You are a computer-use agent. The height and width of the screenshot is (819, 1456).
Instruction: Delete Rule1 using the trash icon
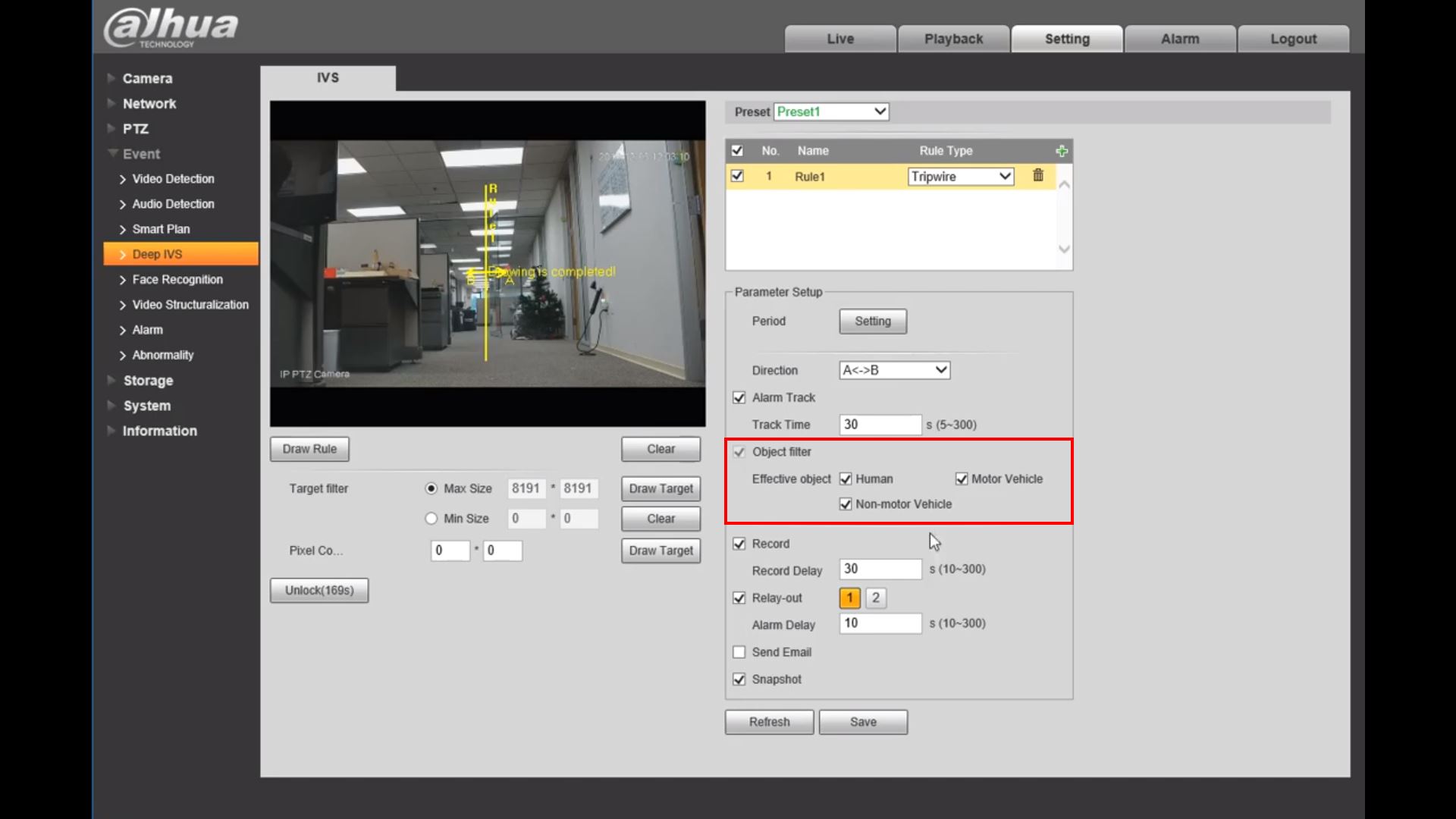coord(1037,176)
